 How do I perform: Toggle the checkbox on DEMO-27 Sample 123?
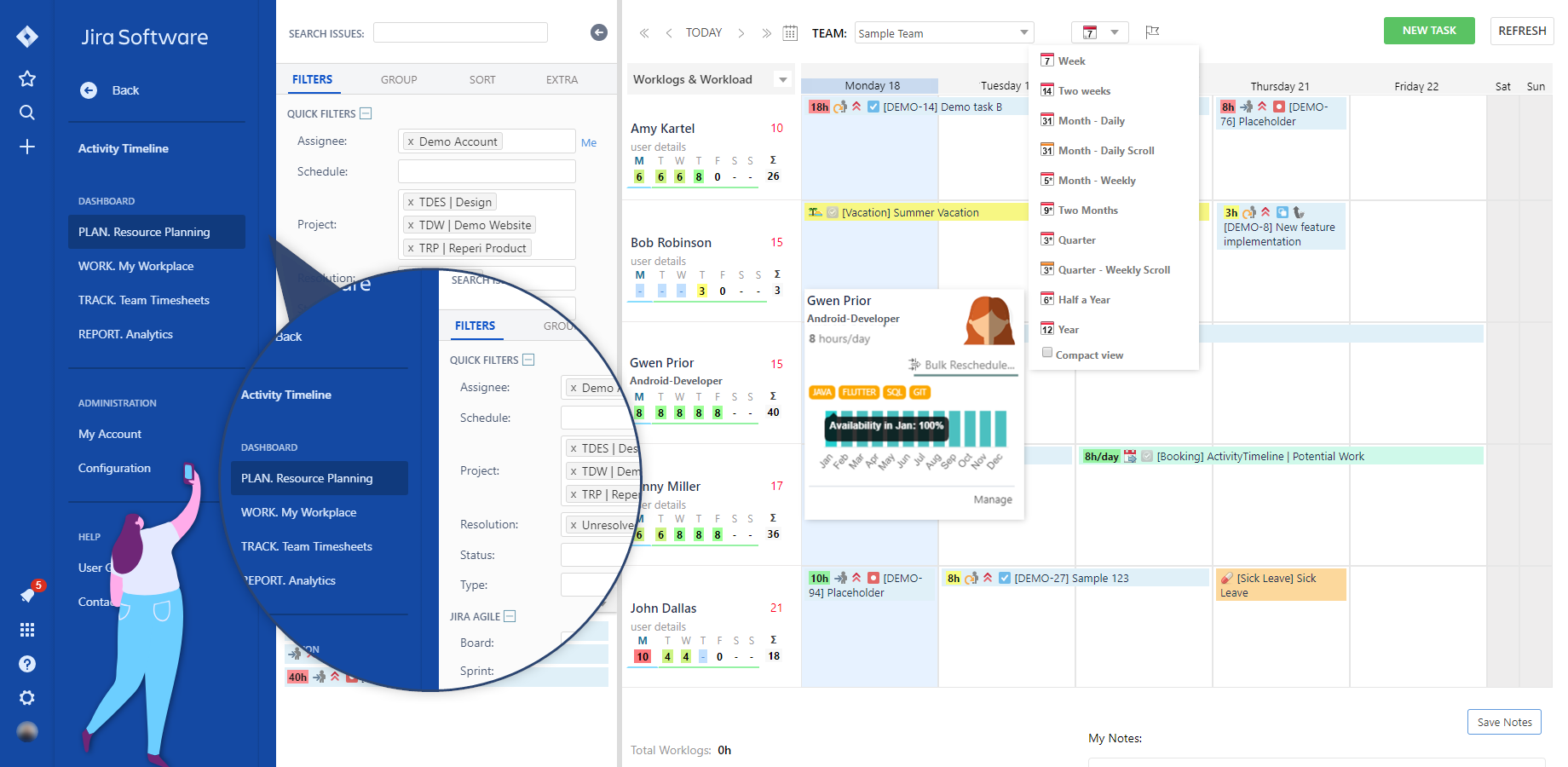[x=1005, y=578]
